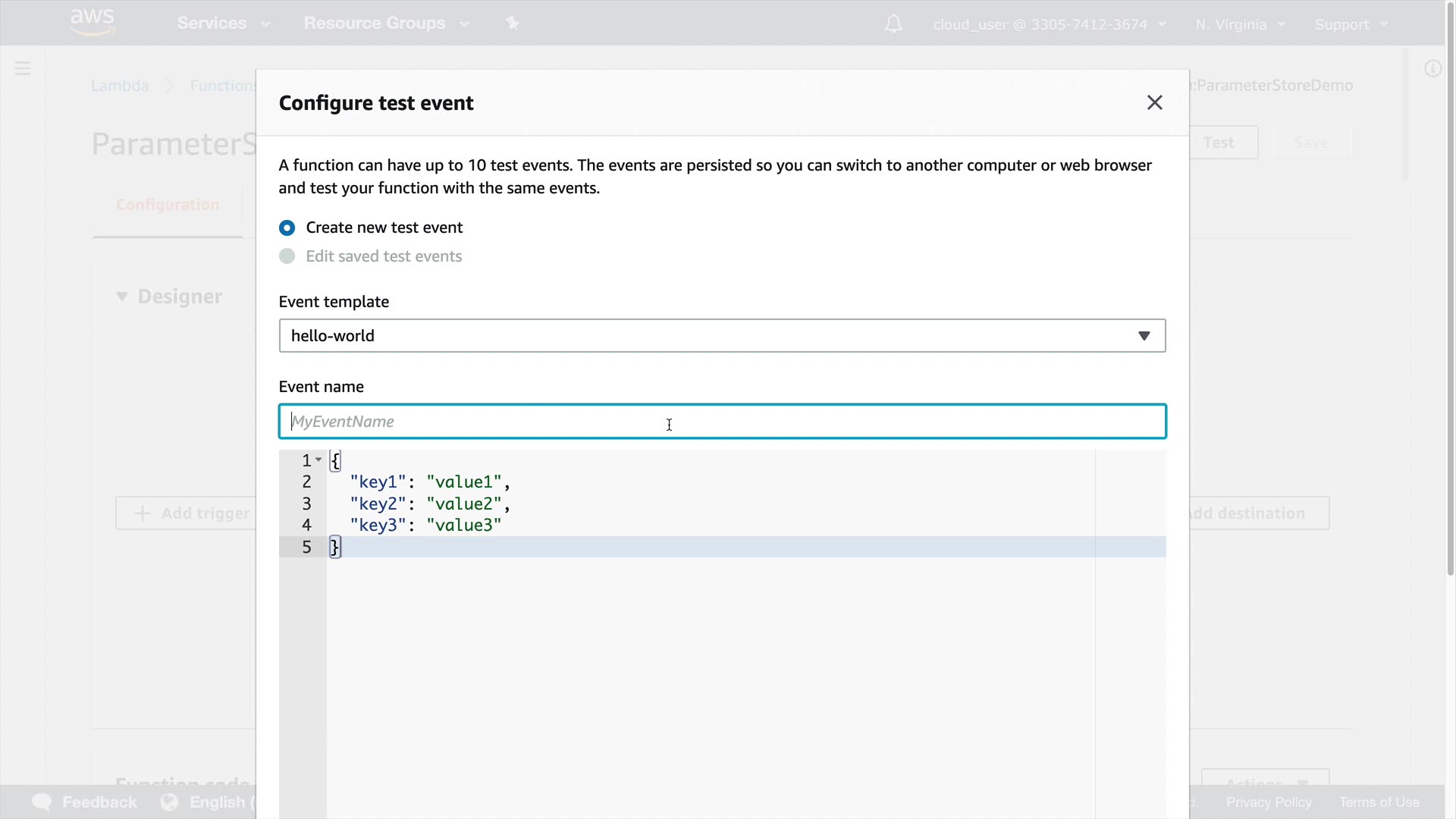1456x819 pixels.
Task: Click the language globe icon
Action: point(169,802)
